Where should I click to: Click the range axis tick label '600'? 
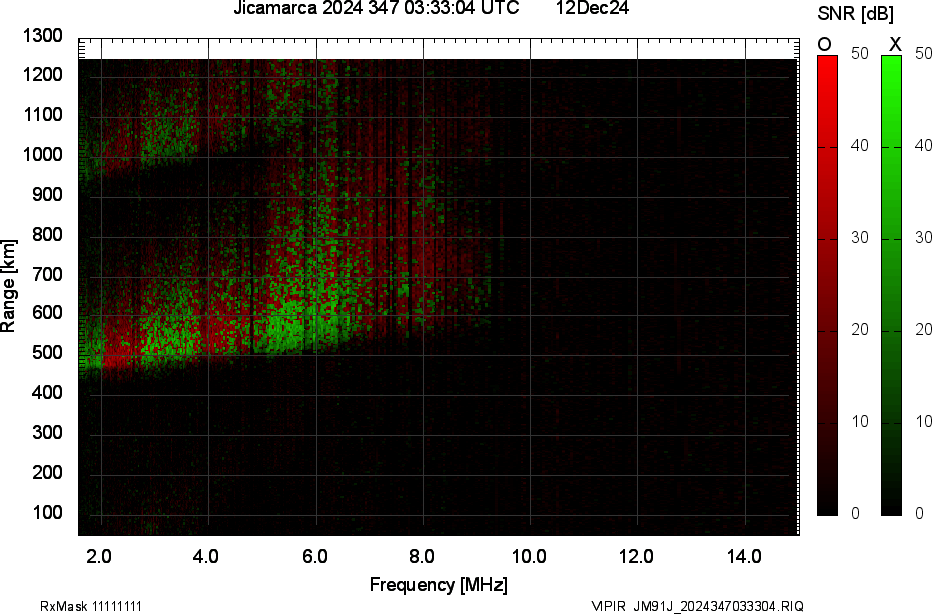tap(47, 313)
